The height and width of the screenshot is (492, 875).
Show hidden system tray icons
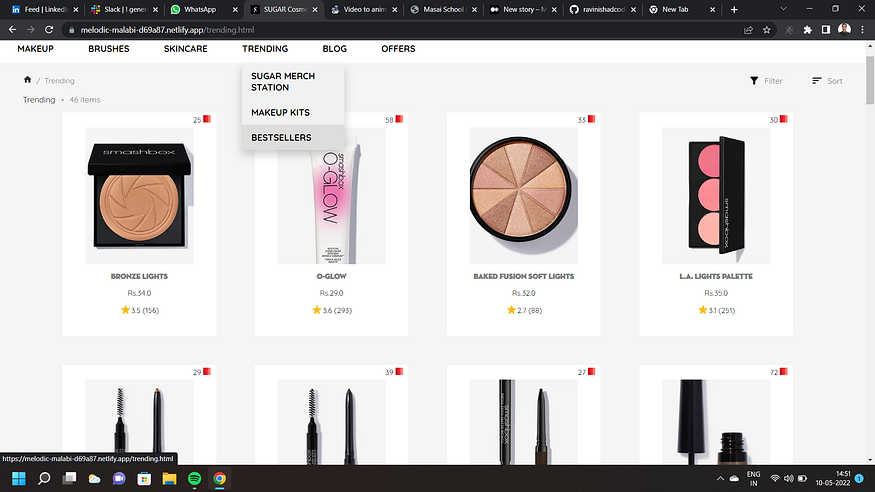(x=720, y=479)
